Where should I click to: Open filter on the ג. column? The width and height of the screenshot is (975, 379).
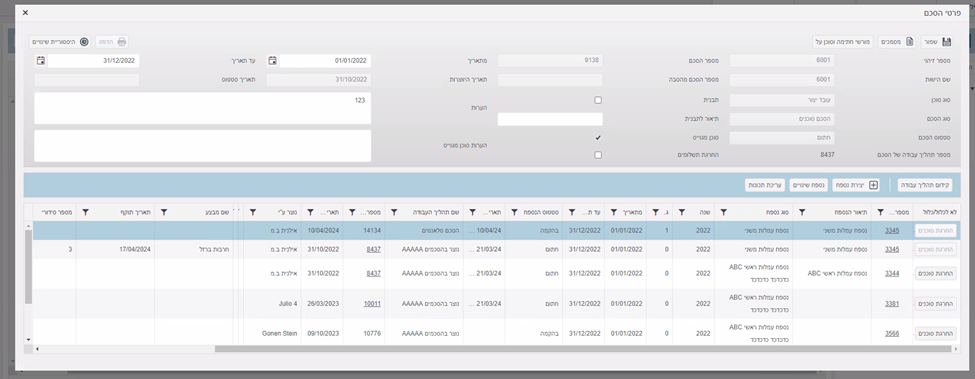655,212
